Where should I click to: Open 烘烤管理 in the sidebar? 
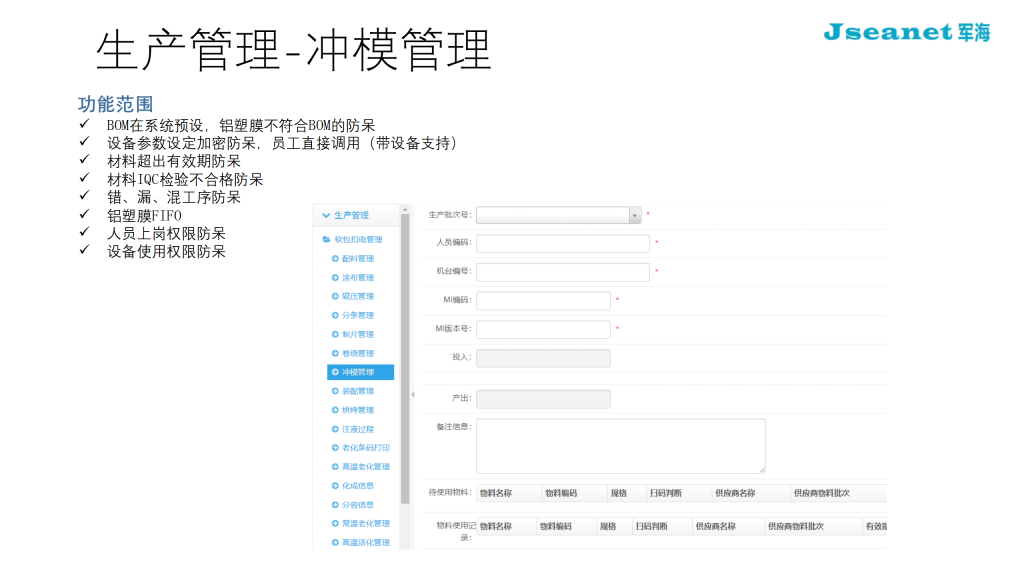click(x=358, y=410)
